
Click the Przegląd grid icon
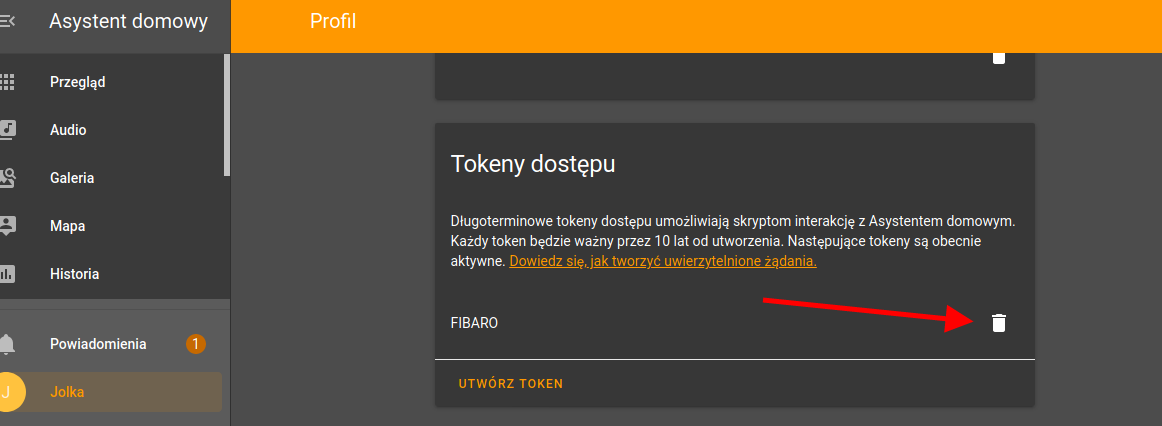click(x=7, y=81)
